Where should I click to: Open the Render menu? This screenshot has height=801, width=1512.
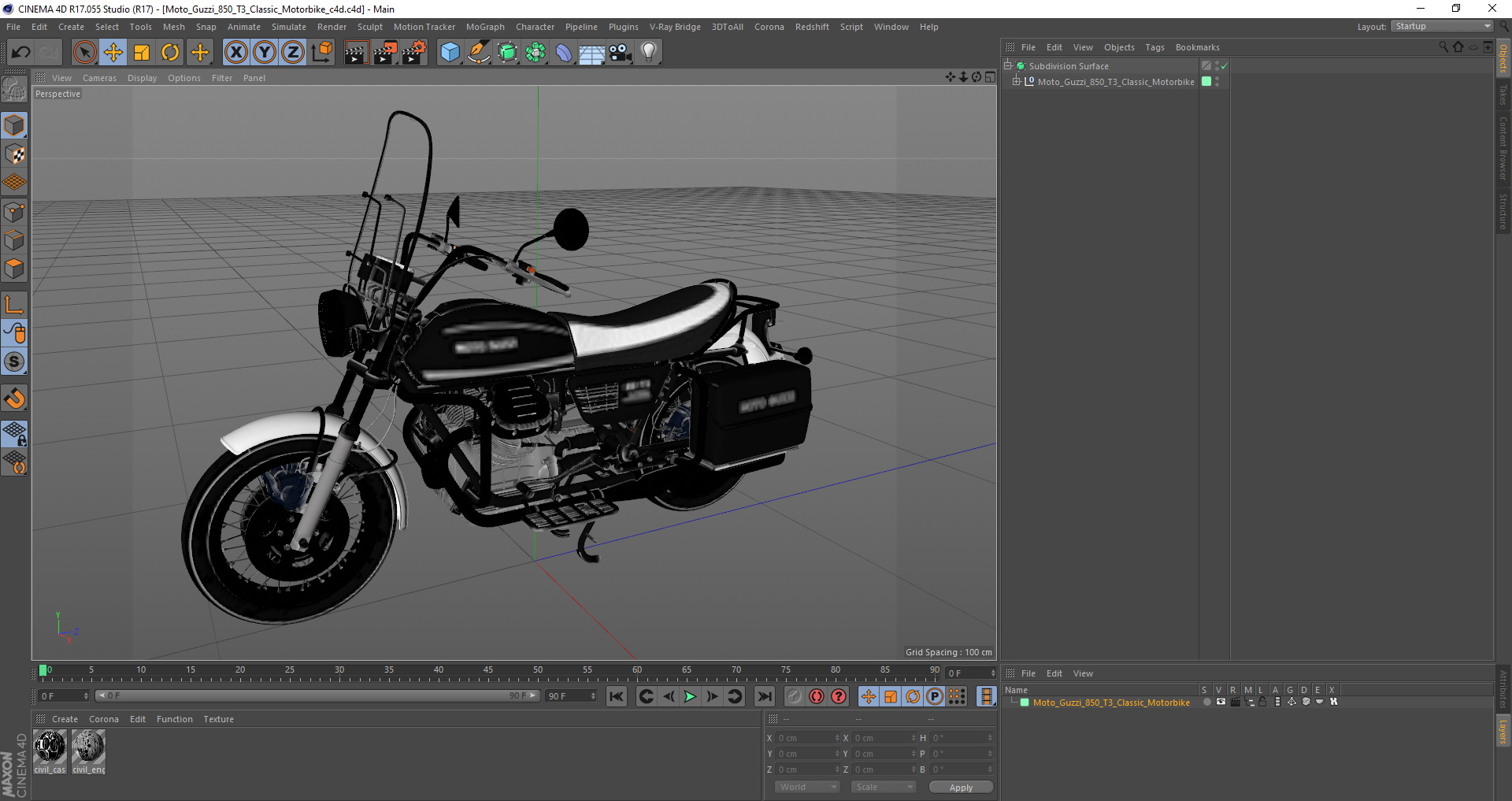332,27
